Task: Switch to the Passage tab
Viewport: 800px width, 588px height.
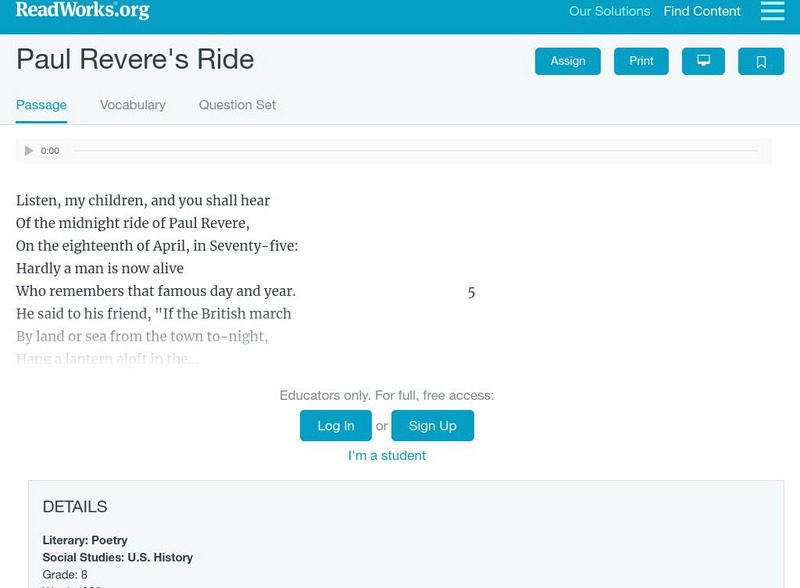Action: coord(41,105)
